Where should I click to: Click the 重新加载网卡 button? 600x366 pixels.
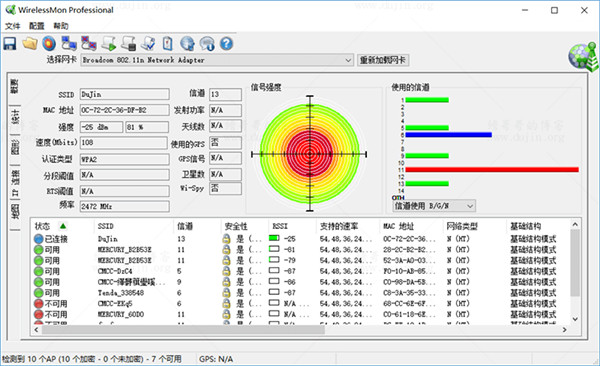tap(383, 60)
